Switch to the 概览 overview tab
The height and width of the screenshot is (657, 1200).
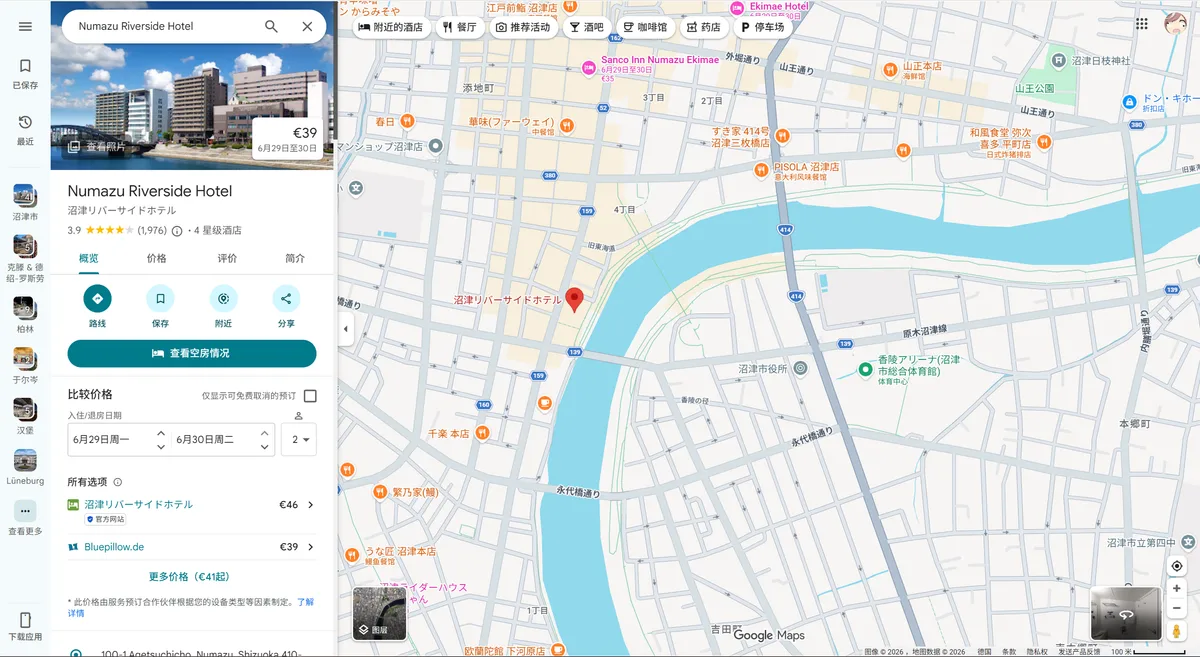(x=88, y=258)
